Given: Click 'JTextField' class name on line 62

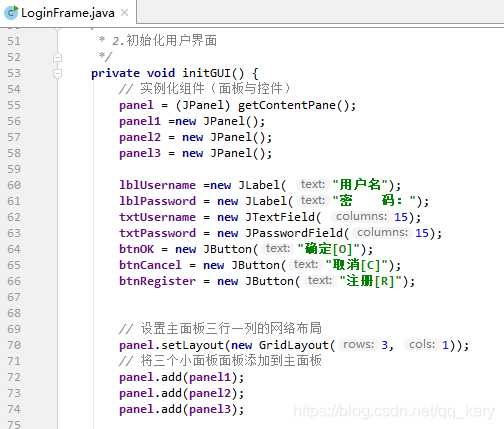Looking at the screenshot, I should pos(280,217).
